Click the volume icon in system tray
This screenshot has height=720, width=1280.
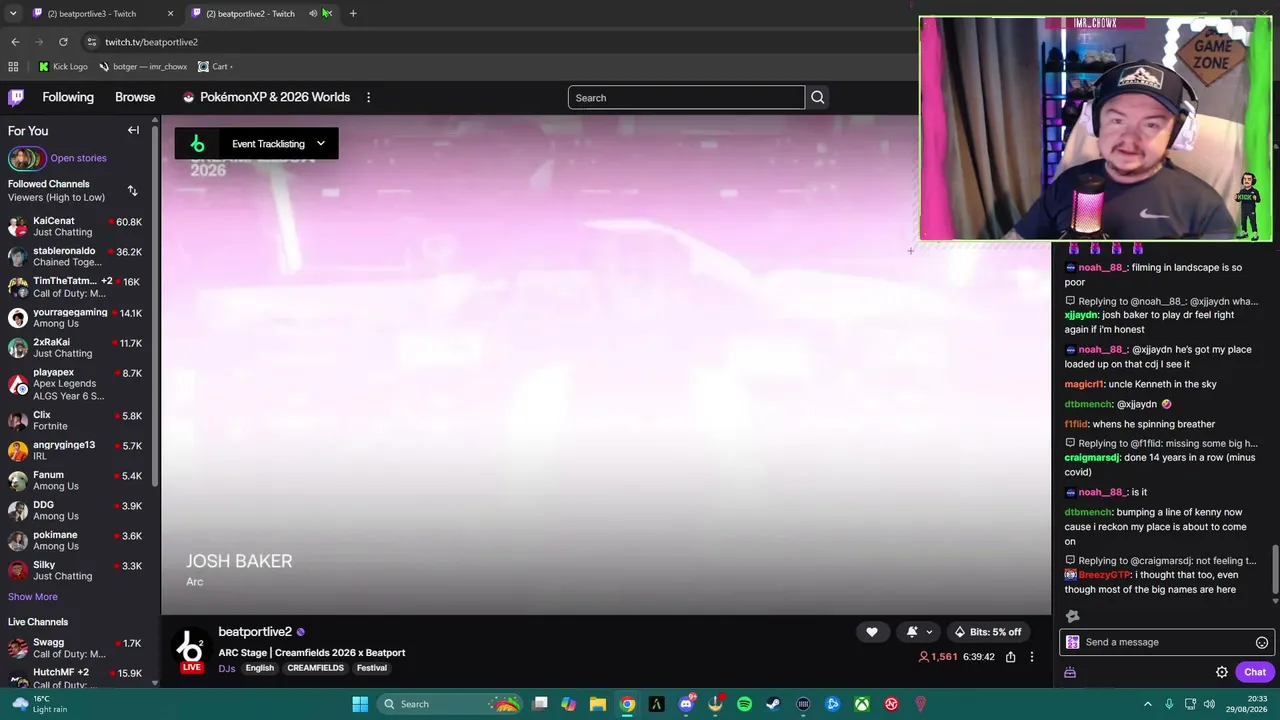tap(1209, 704)
